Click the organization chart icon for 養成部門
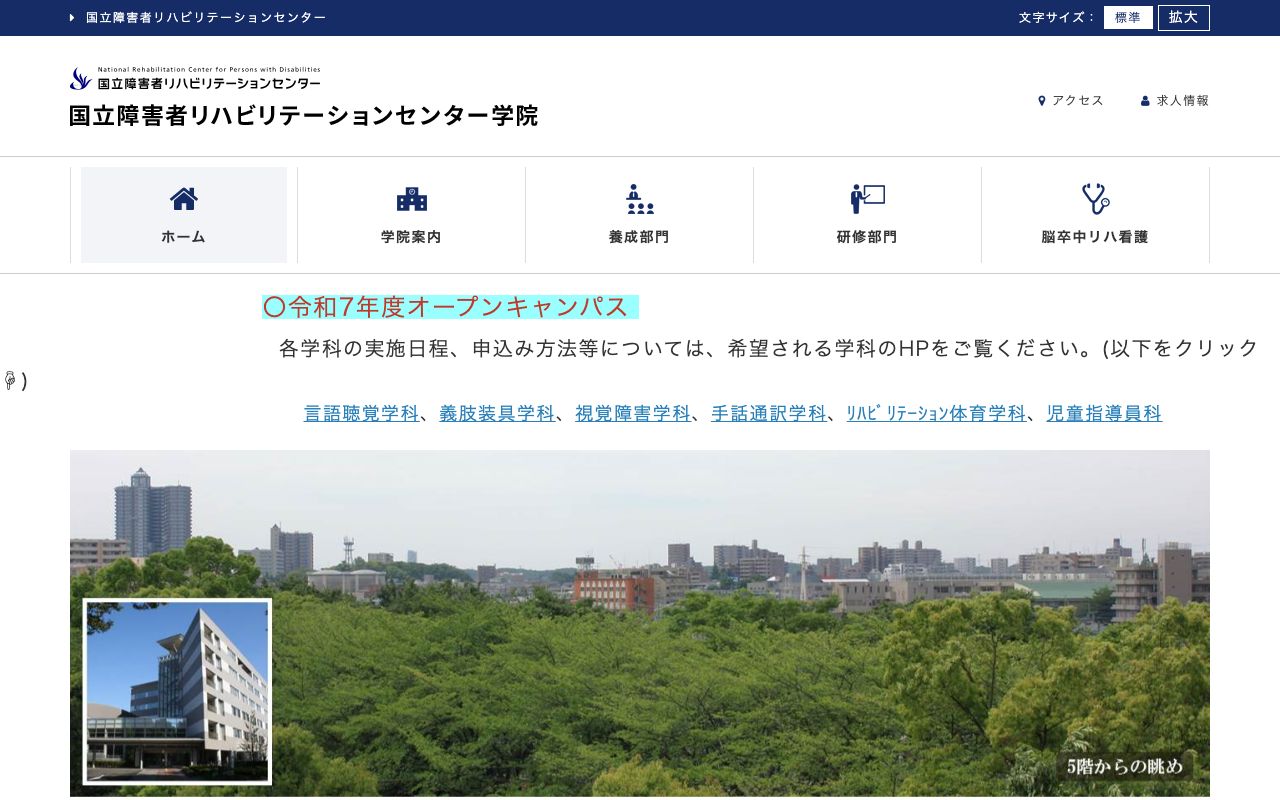This screenshot has width=1280, height=800. [639, 198]
